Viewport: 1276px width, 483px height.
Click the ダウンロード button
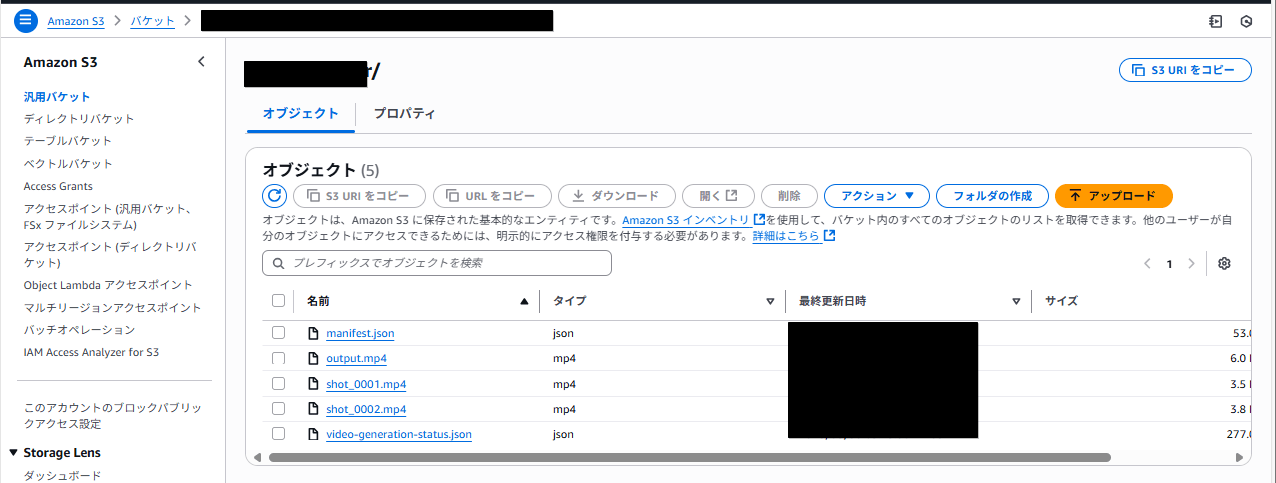617,196
